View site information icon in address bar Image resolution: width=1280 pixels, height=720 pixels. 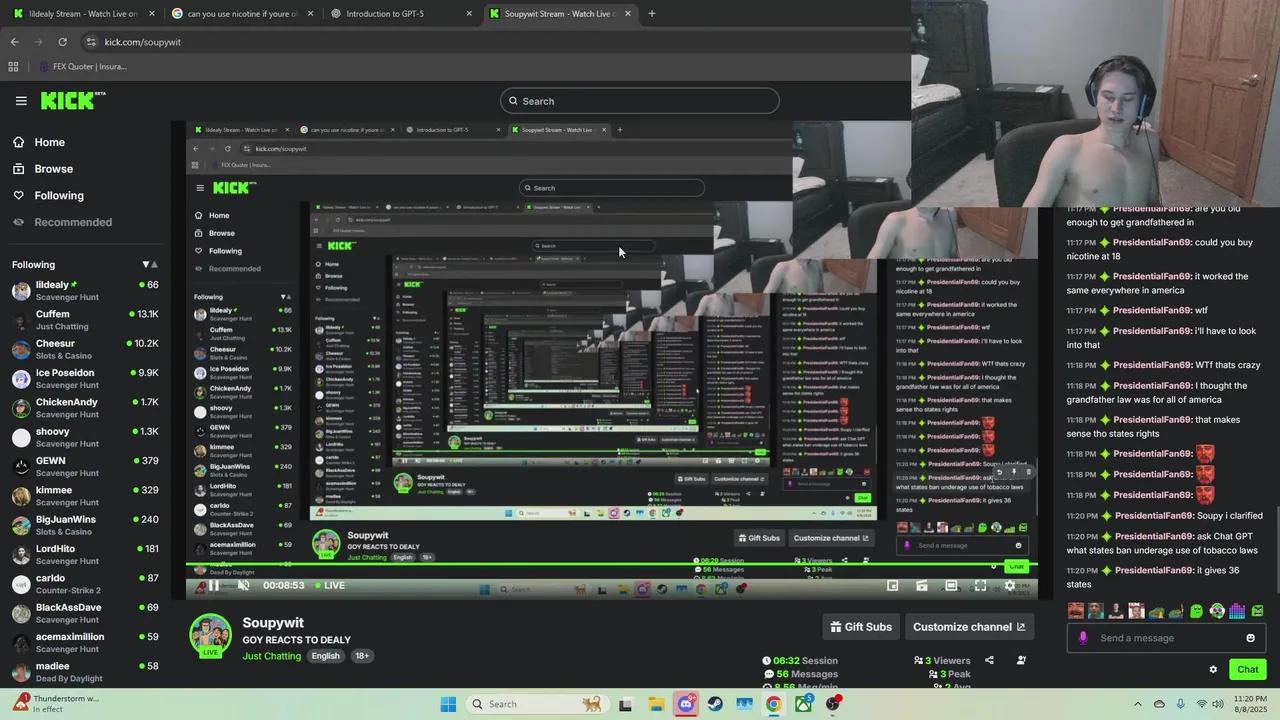91,42
